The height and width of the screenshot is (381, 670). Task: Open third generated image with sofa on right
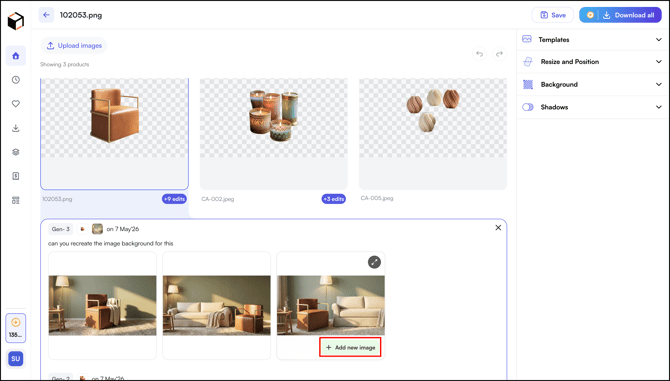coord(331,305)
